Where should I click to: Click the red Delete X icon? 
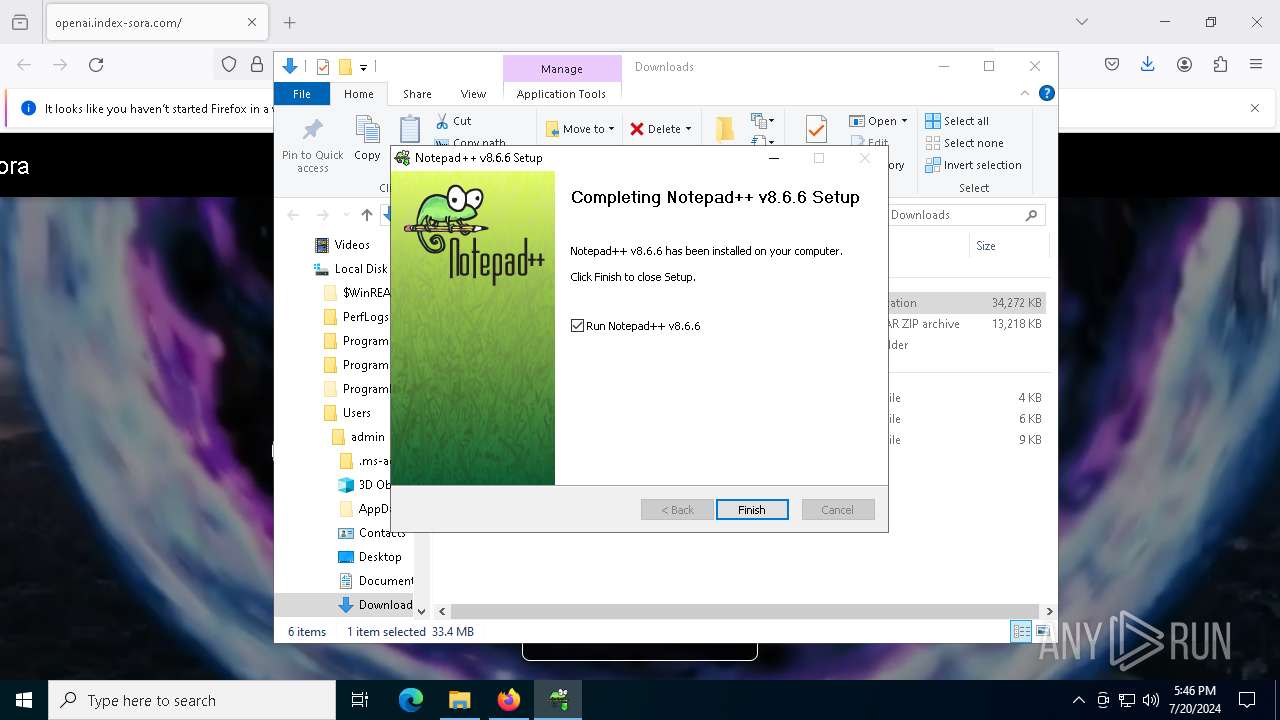coord(637,129)
